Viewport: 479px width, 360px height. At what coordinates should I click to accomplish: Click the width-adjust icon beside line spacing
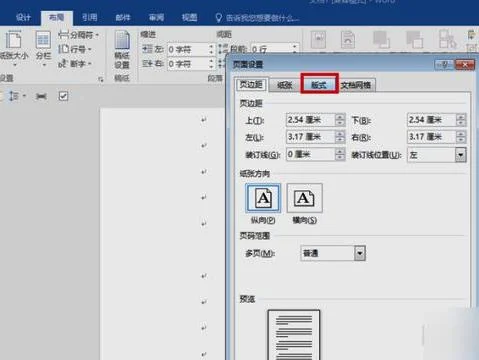click(41, 96)
